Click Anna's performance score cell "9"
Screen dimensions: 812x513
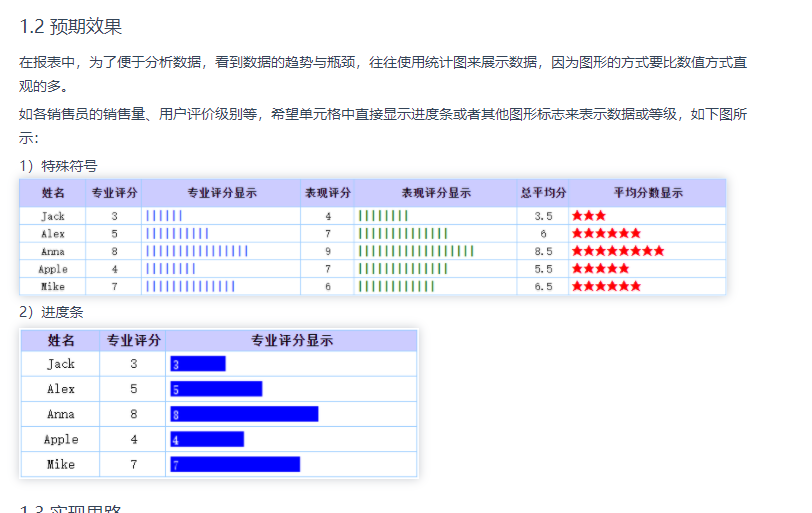click(328, 251)
